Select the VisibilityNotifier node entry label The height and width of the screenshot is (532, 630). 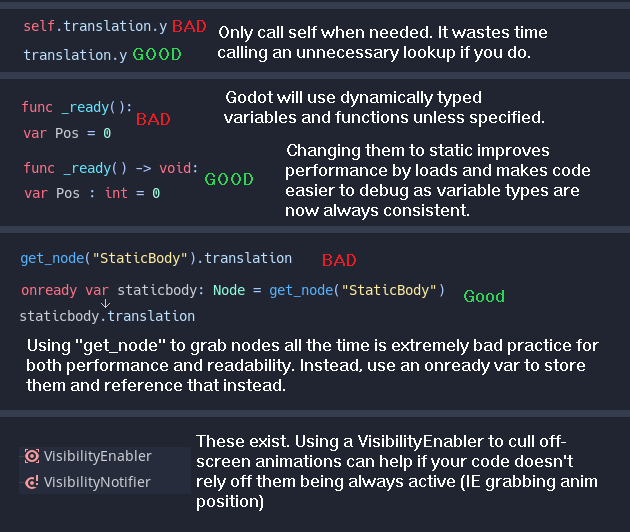click(97, 482)
